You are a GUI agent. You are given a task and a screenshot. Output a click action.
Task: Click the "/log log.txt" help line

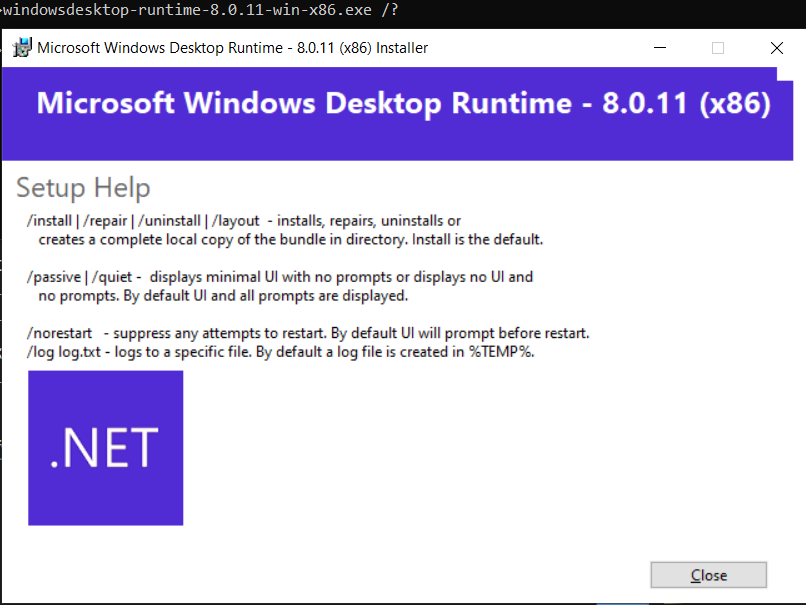click(281, 352)
